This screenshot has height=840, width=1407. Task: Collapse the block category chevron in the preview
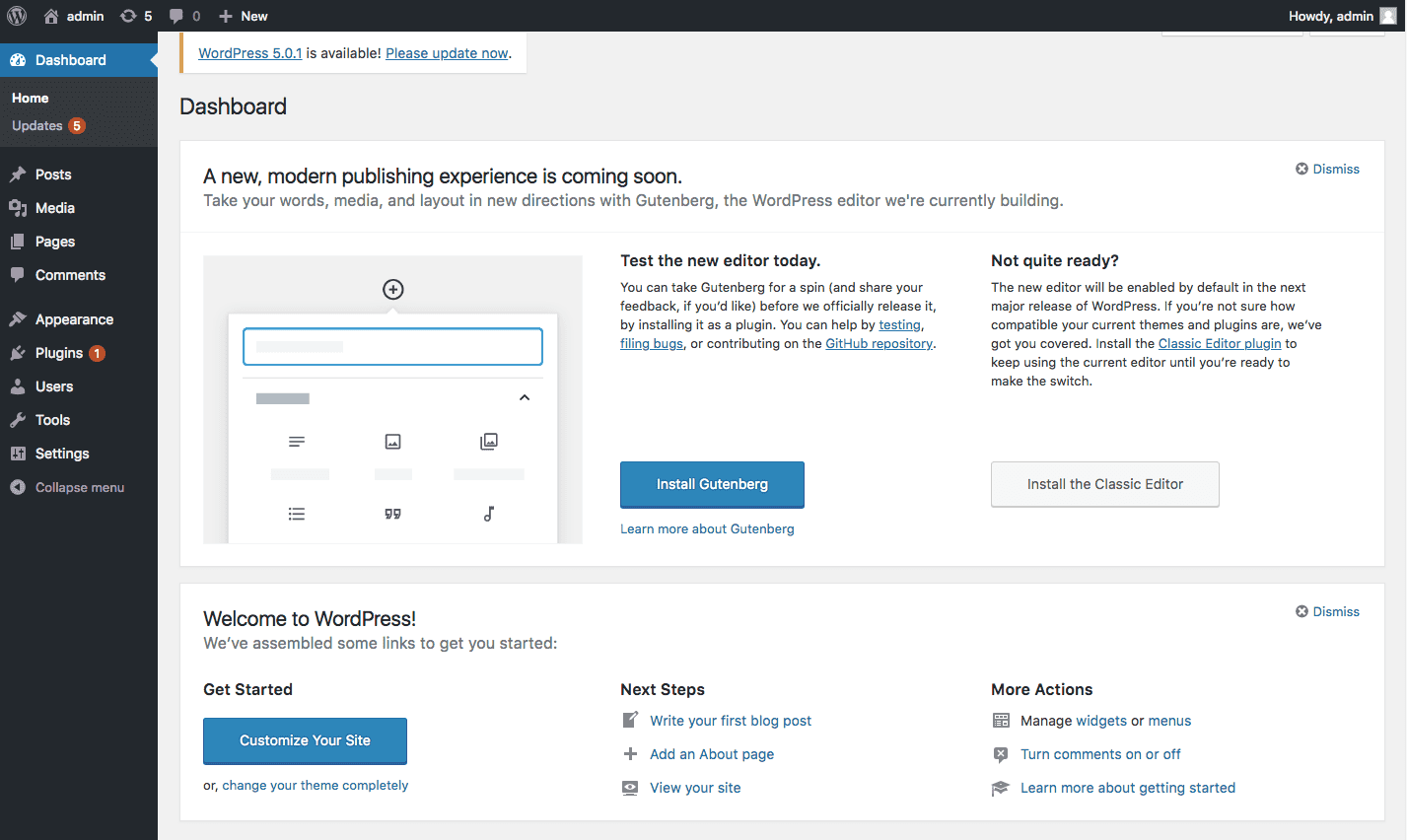tap(525, 398)
